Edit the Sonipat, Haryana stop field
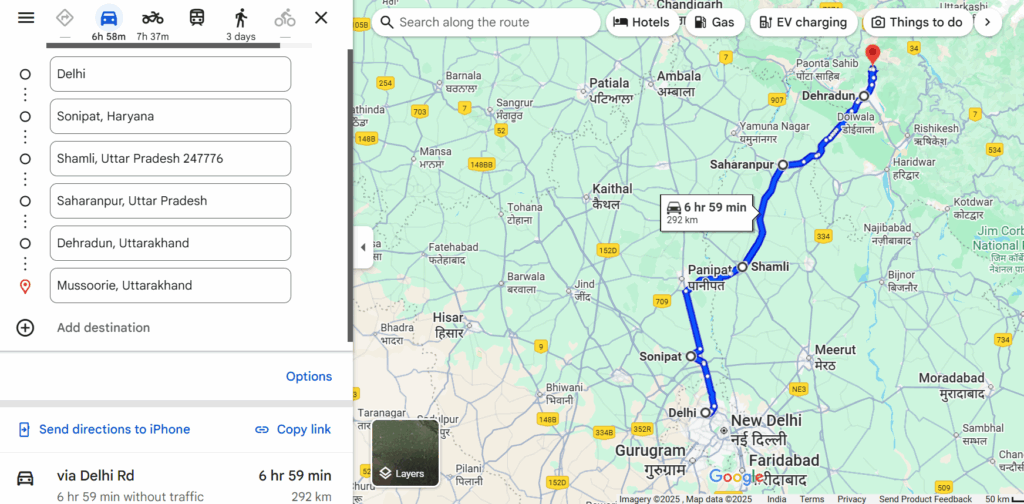 click(x=170, y=116)
